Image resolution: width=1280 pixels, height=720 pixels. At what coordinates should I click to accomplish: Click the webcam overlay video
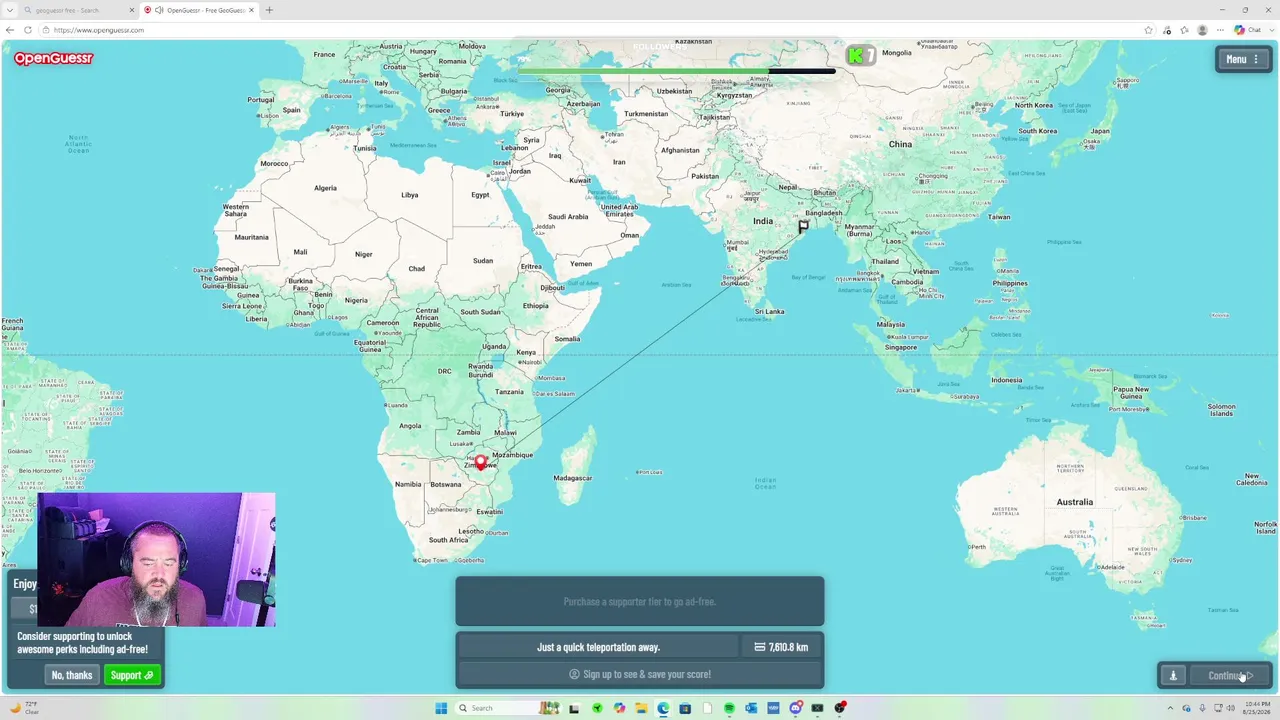click(156, 559)
